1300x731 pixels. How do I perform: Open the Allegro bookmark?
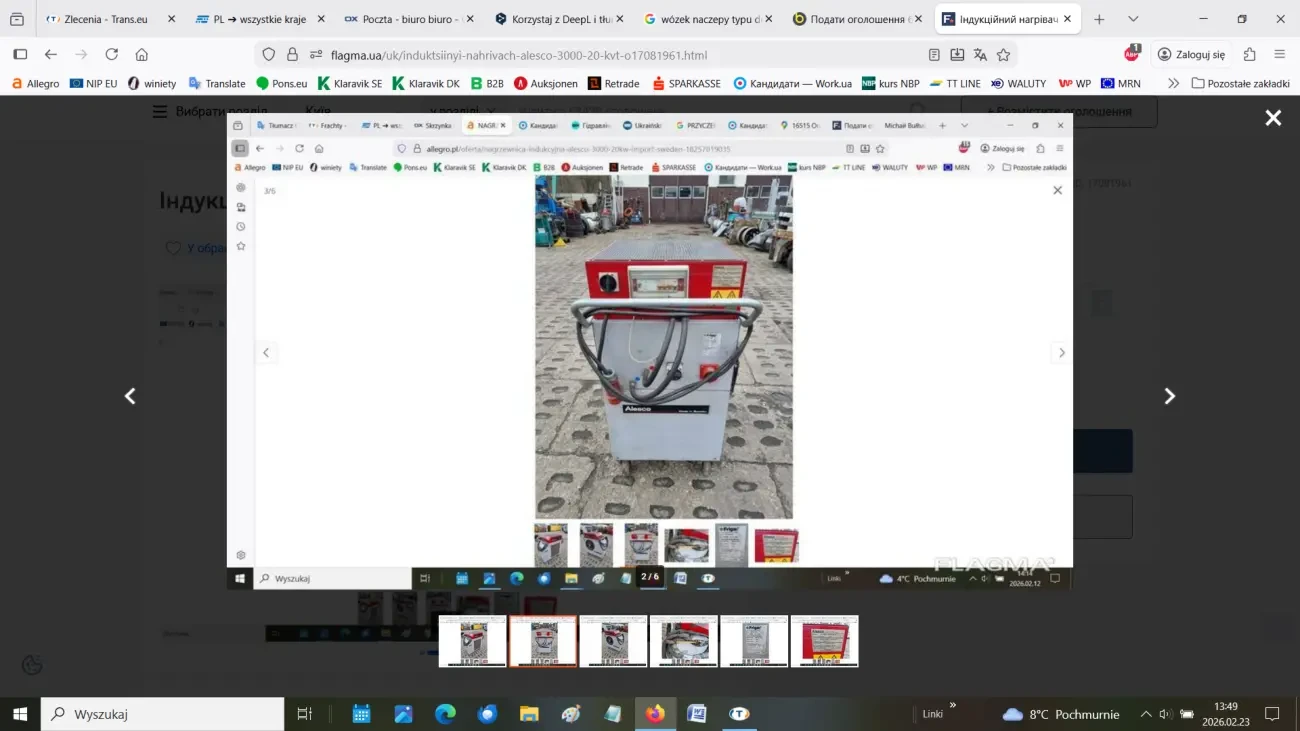35,84
